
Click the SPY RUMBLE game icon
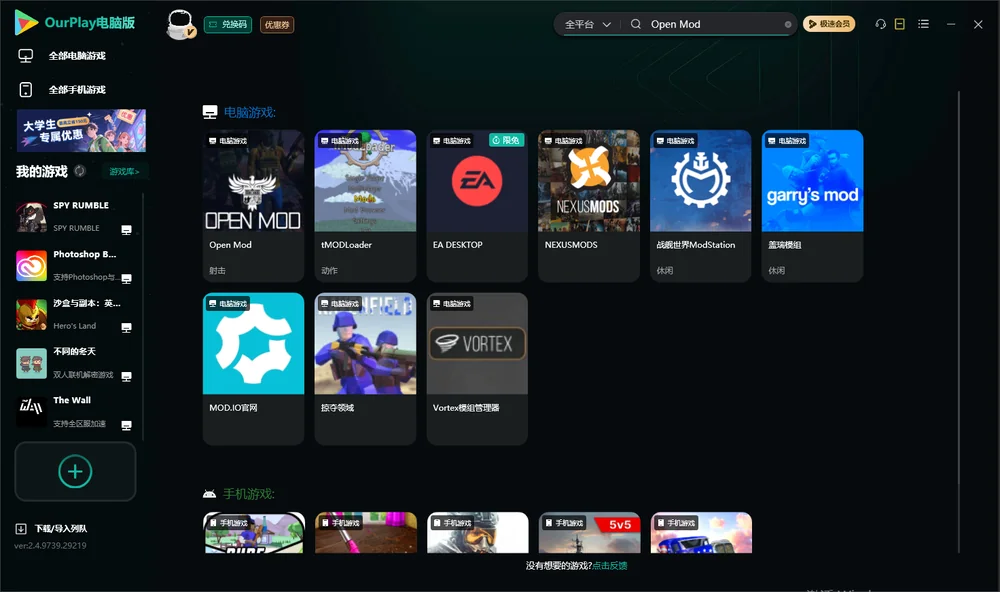(31, 217)
